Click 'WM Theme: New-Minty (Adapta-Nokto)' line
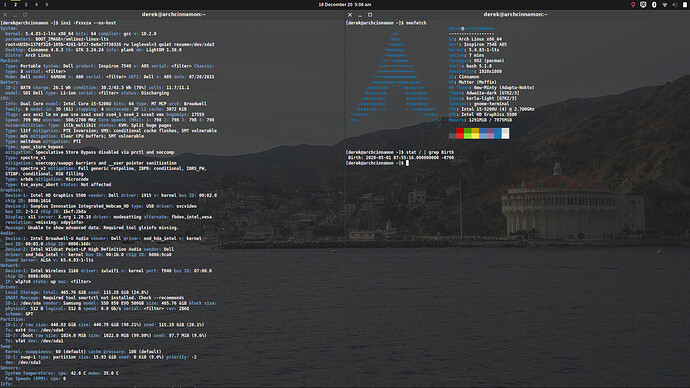 (x=492, y=88)
